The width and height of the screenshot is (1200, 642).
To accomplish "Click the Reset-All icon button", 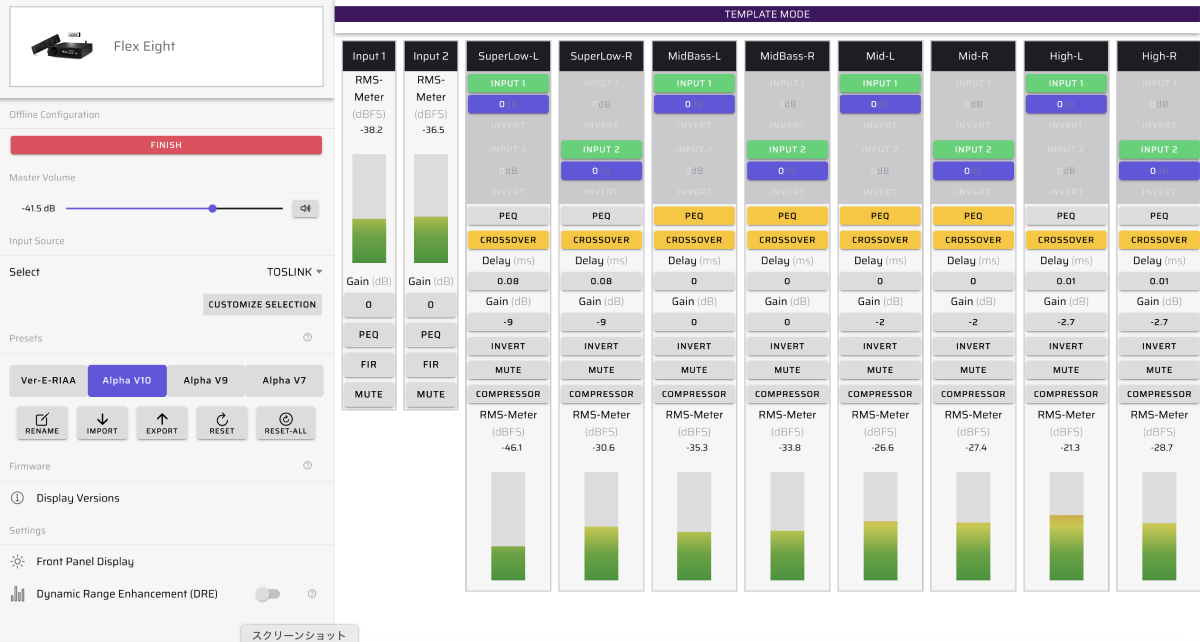I will click(286, 423).
